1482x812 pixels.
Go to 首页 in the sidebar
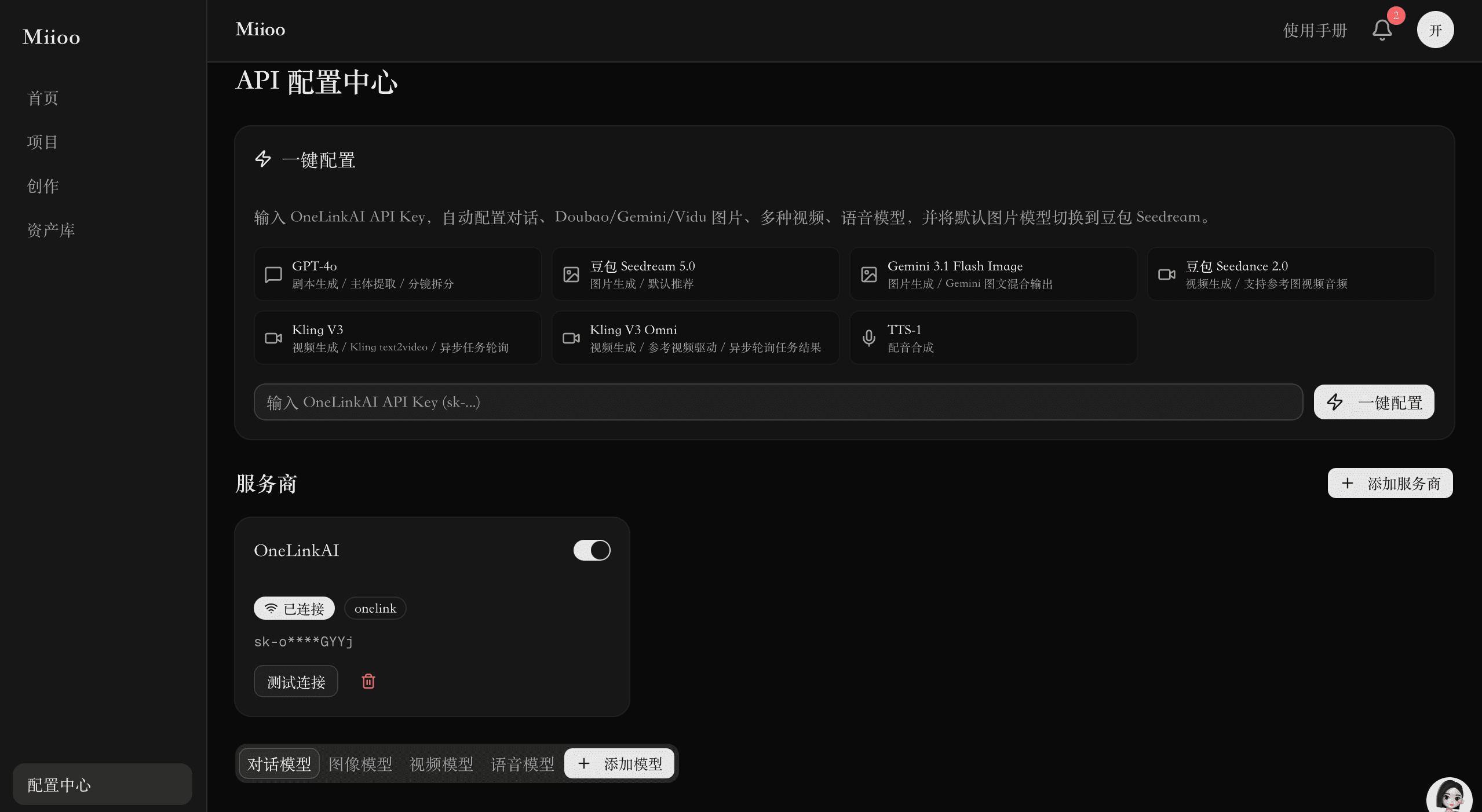43,98
